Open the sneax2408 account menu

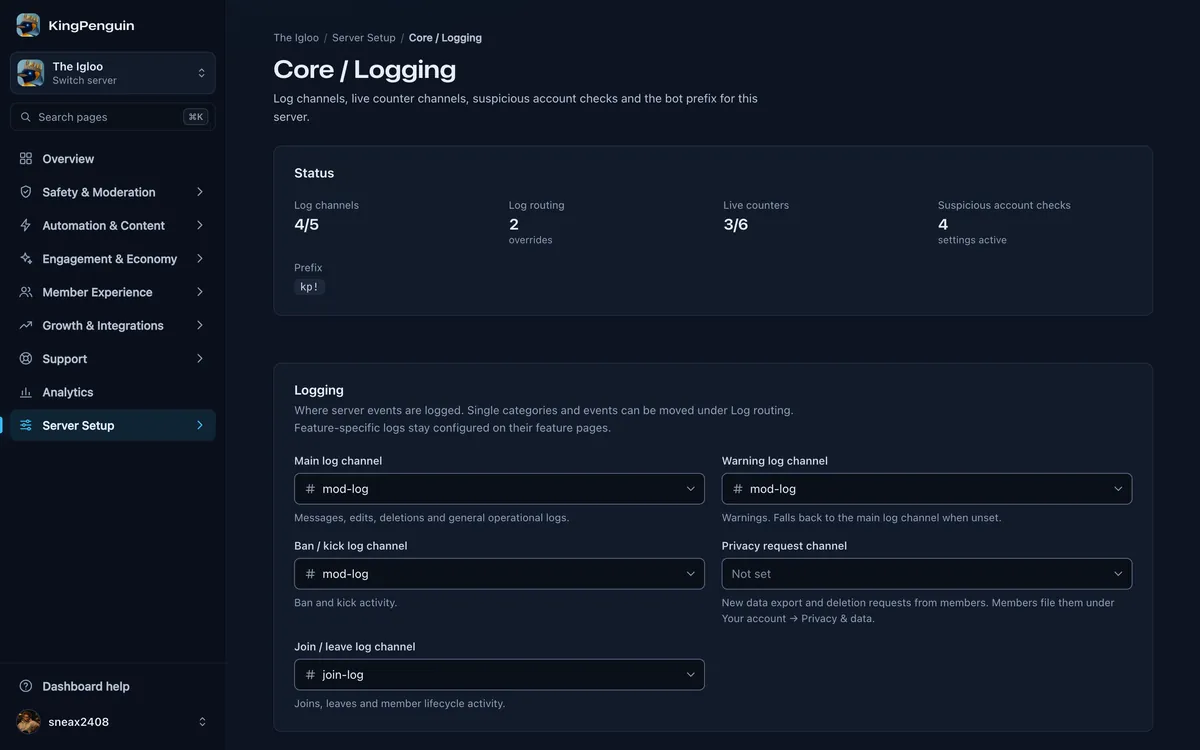coord(112,722)
